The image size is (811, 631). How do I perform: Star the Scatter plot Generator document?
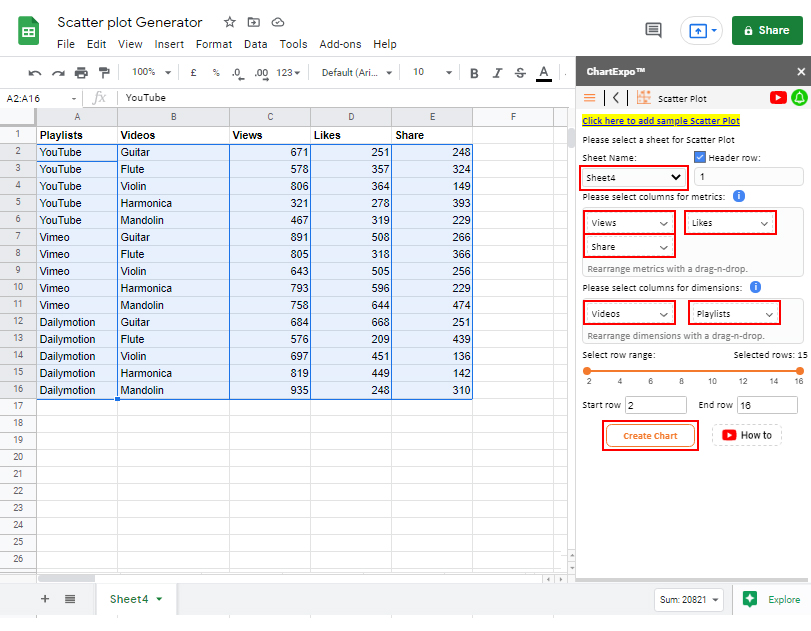[230, 22]
